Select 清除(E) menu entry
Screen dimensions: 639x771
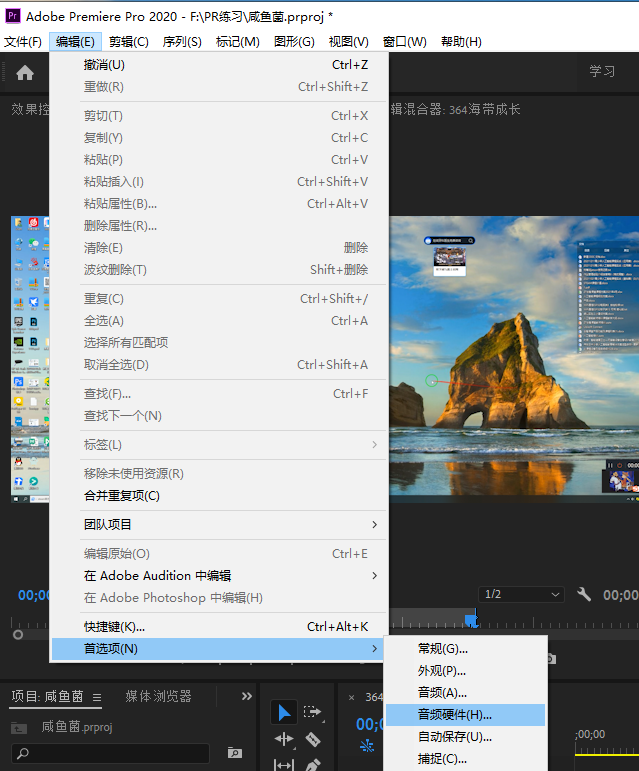coord(218,247)
